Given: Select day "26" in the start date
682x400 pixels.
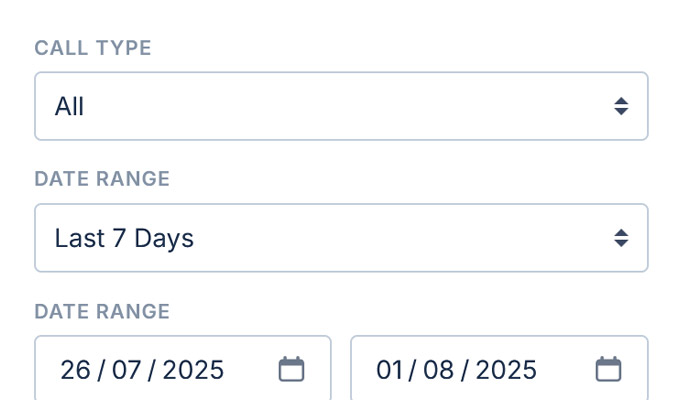Looking at the screenshot, I should pyautogui.click(x=75, y=370).
